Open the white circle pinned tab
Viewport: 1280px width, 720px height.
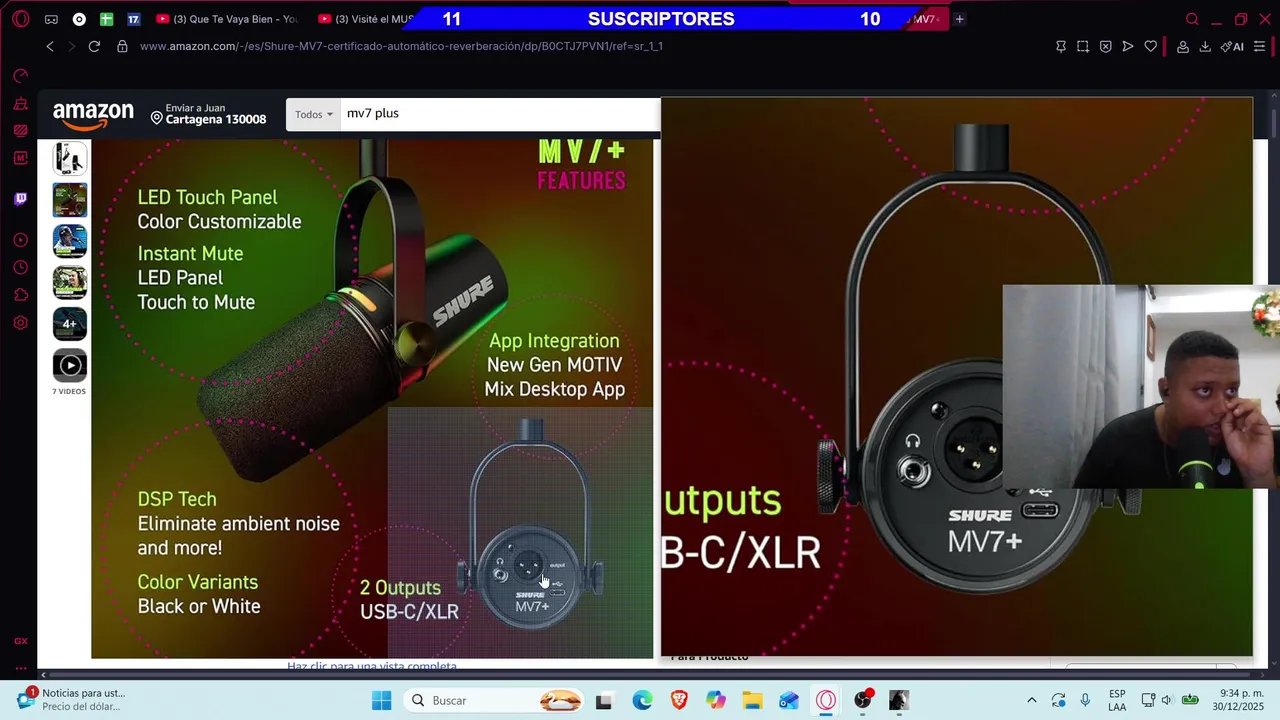tap(79, 19)
